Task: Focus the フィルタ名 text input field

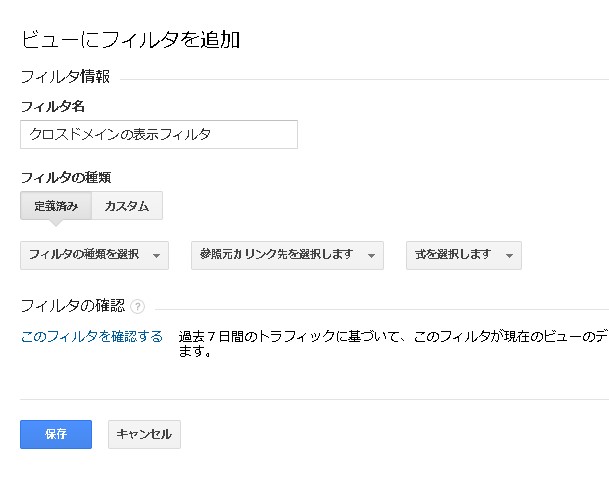Action: coord(158,134)
